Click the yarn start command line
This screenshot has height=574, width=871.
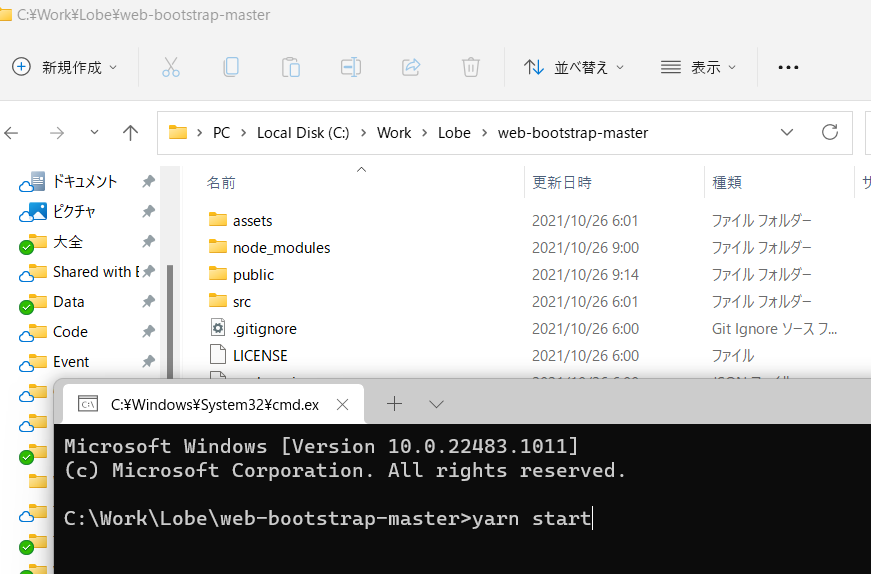pyautogui.click(x=328, y=518)
